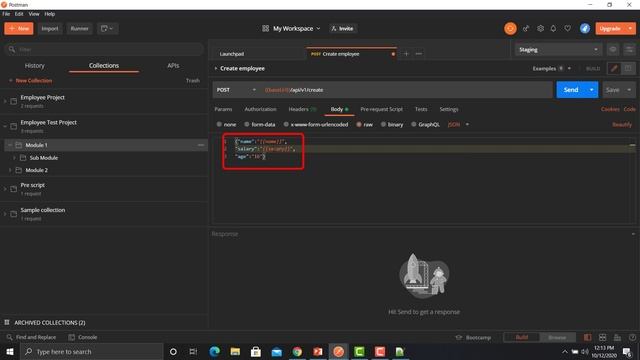The width and height of the screenshot is (640, 360).
Task: Switch to the Launchpad tab
Action: coord(232,54)
